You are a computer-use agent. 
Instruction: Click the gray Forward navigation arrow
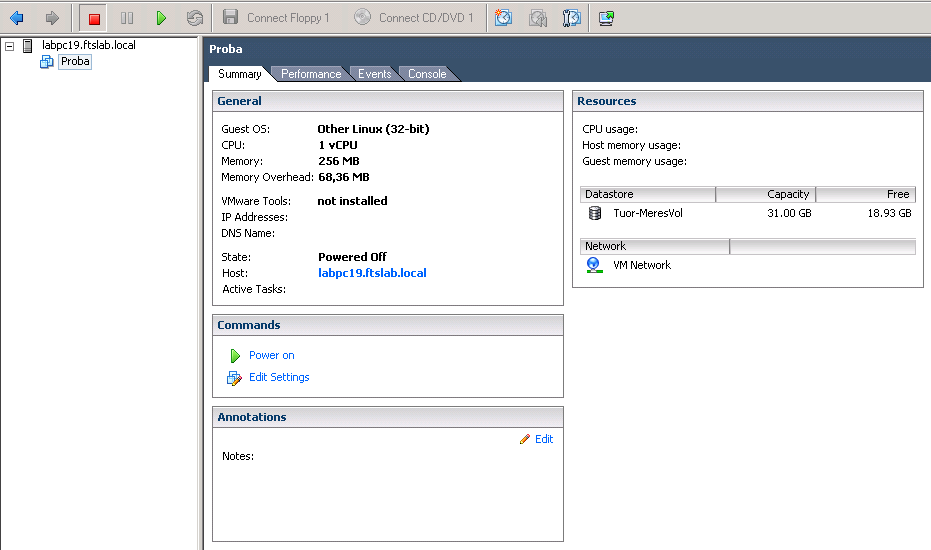coord(52,18)
